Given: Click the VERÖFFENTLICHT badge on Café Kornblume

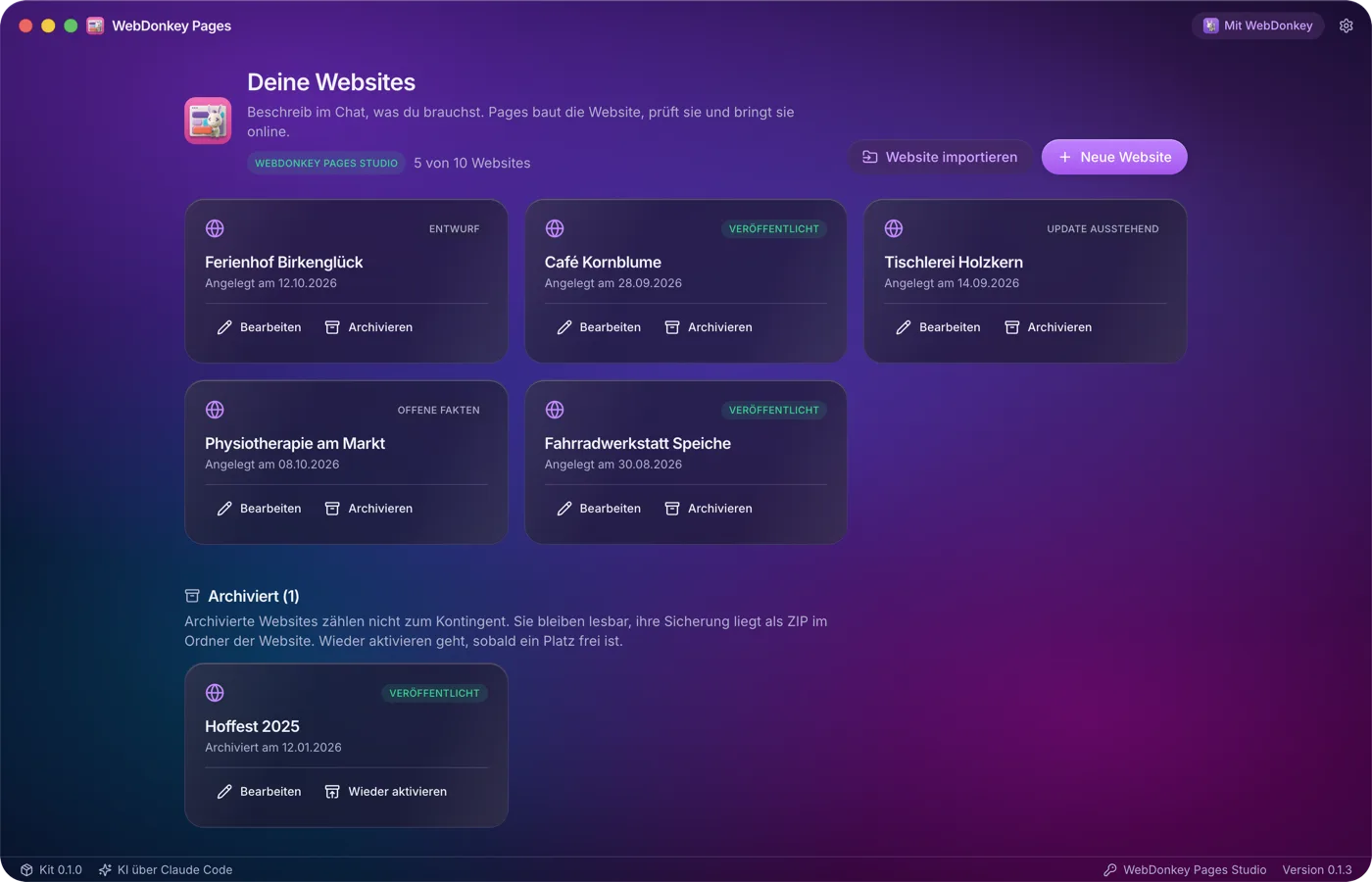Looking at the screenshot, I should [x=774, y=229].
